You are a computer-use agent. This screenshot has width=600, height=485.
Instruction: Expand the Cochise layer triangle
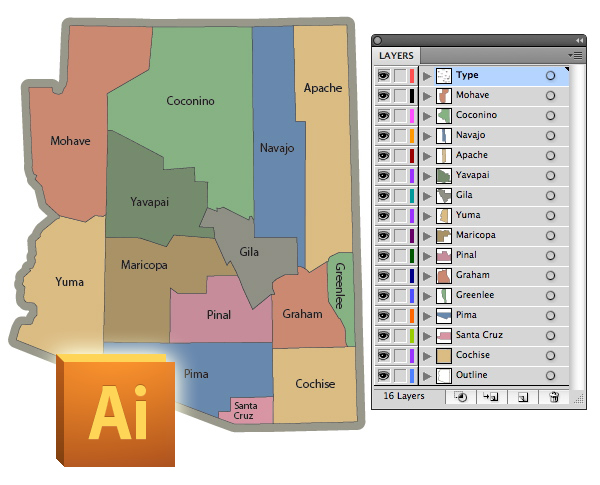[x=427, y=356]
